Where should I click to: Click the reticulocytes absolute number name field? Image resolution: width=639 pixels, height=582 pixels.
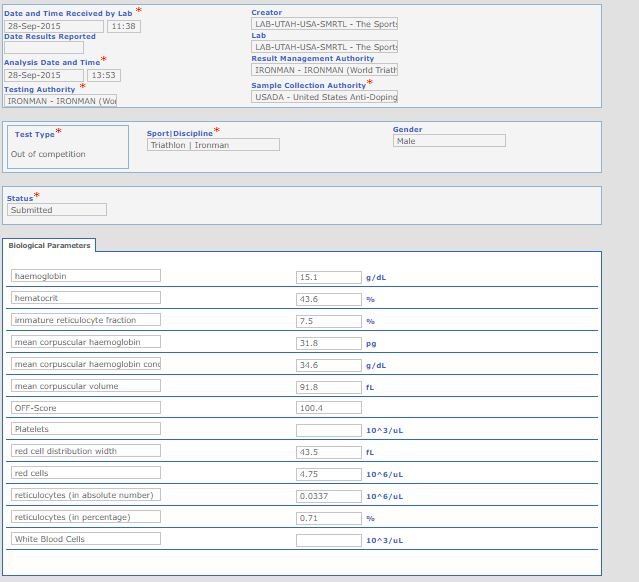coord(86,495)
